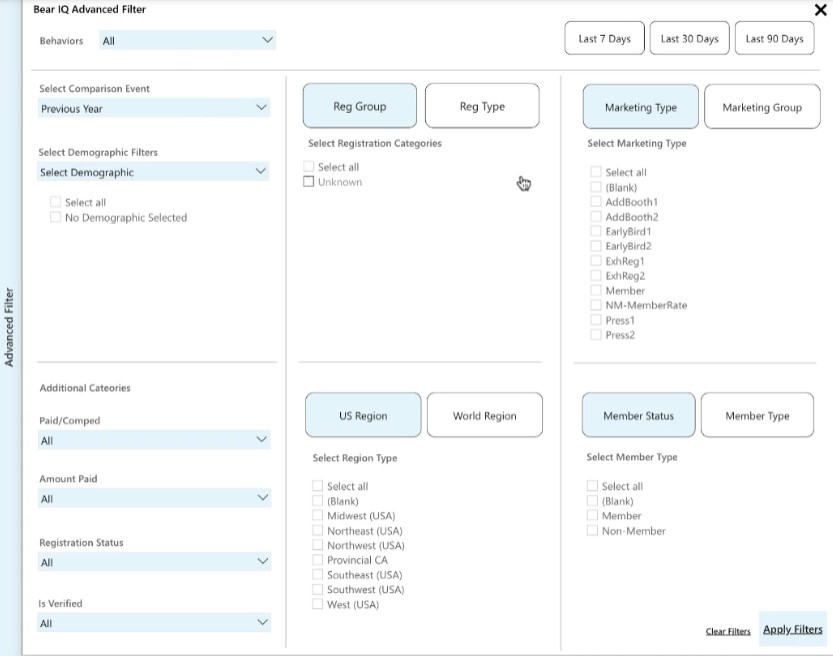Switch to the Member Type tab
Viewport: 833px width, 656px height.
click(x=757, y=415)
